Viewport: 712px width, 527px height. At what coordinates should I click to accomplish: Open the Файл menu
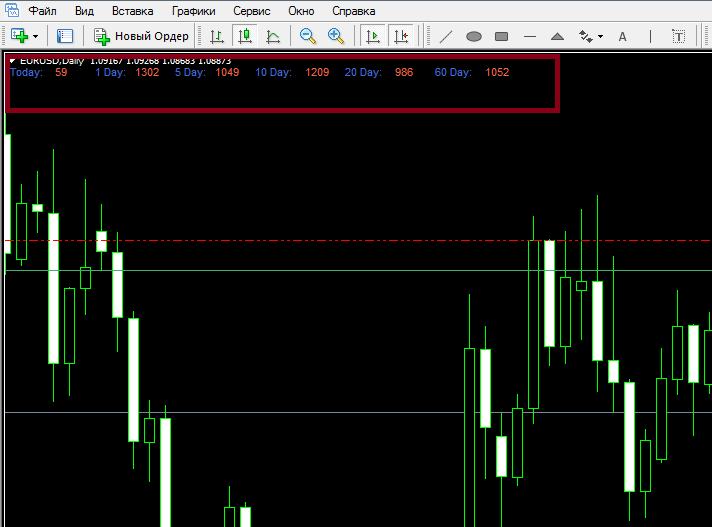click(42, 11)
